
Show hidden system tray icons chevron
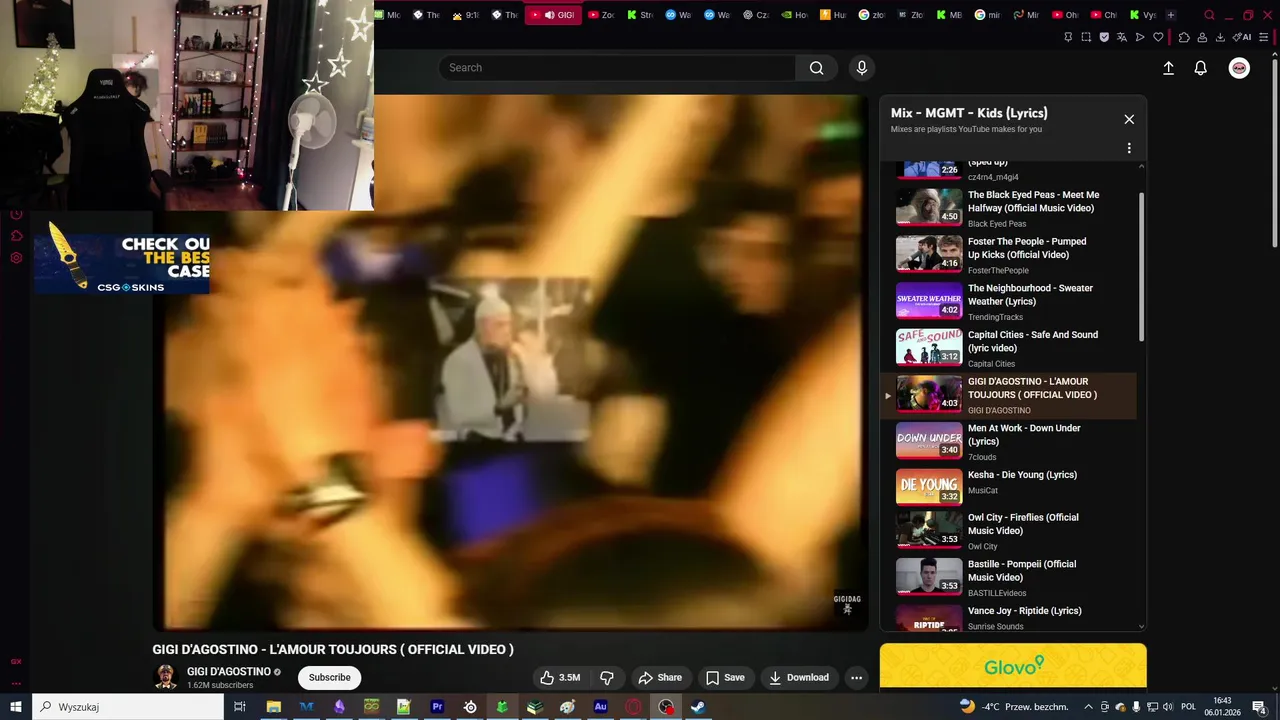[1088, 707]
